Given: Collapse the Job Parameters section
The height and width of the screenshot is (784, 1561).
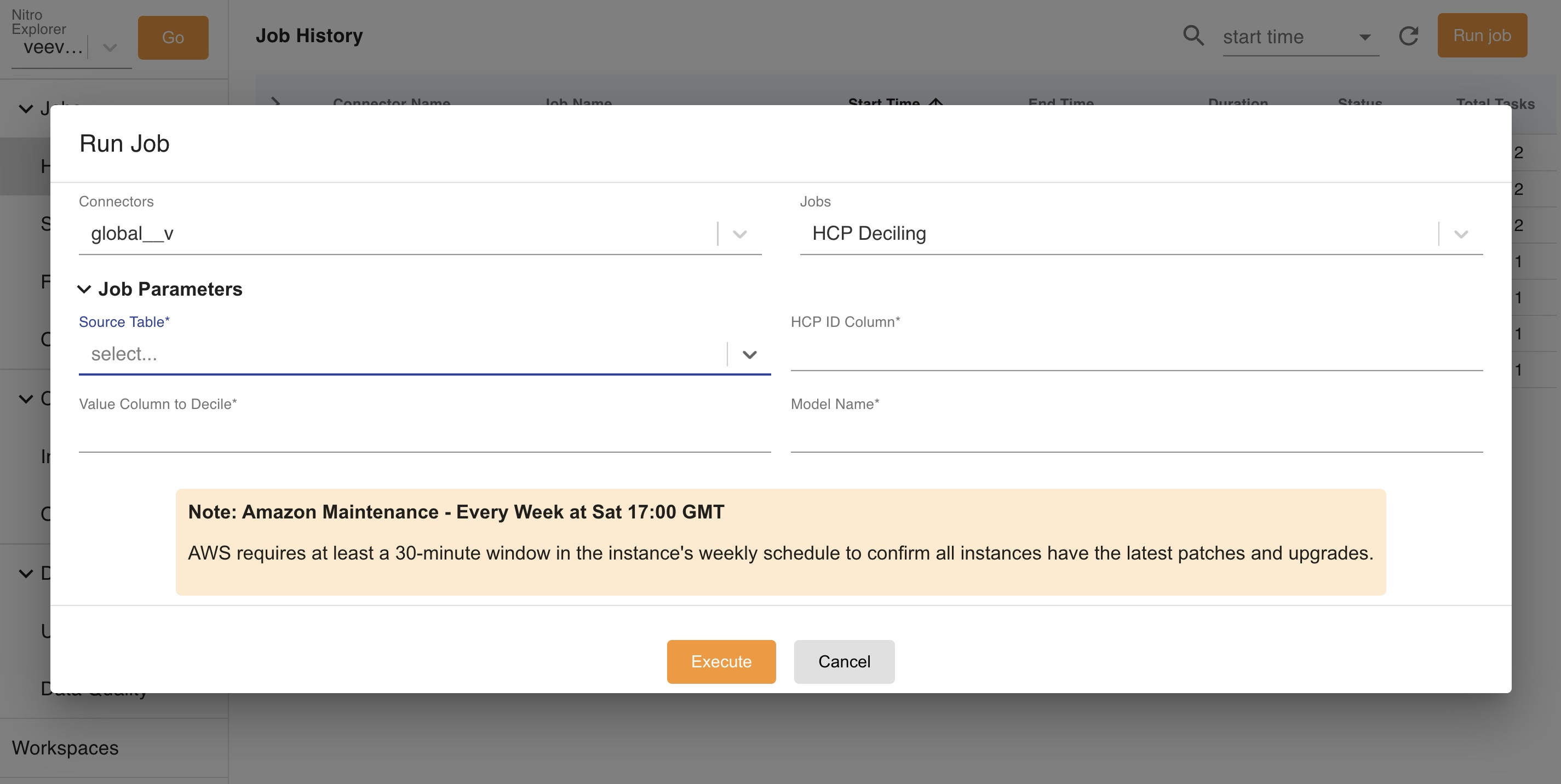Looking at the screenshot, I should click(x=84, y=289).
